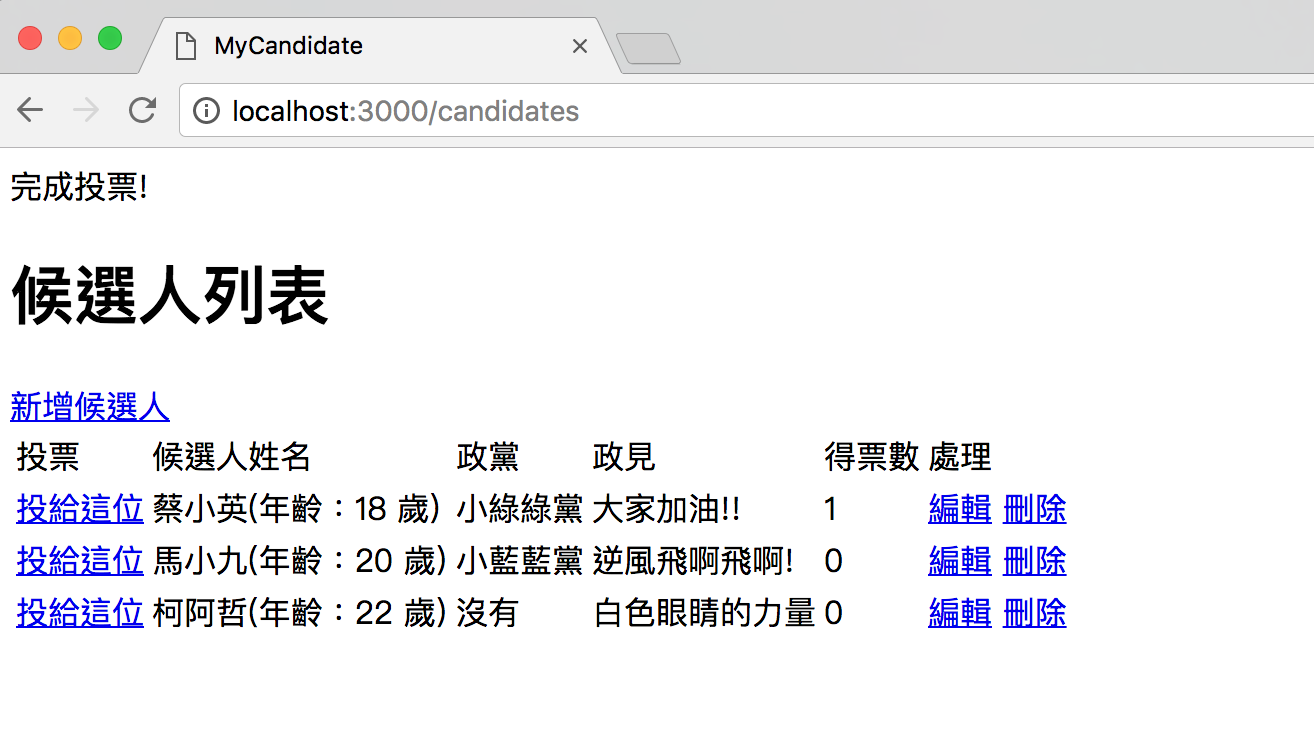Edit candidate 馬小九 with 編輯
Viewport: 1314px width, 746px height.
959,561
